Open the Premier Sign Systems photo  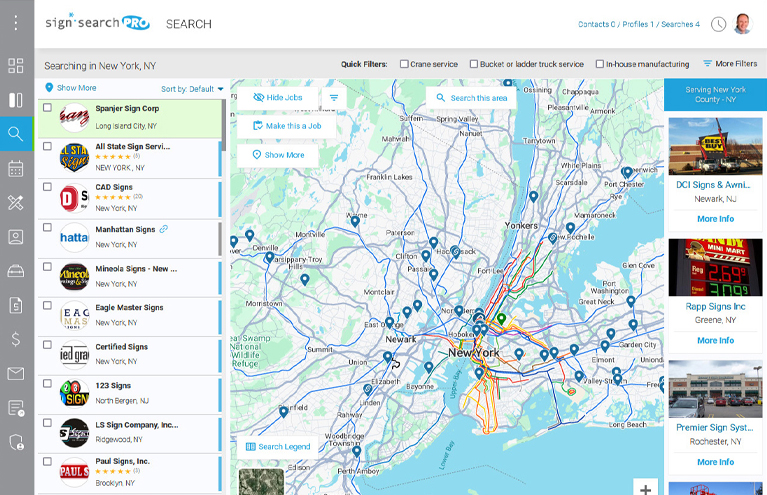tap(715, 389)
